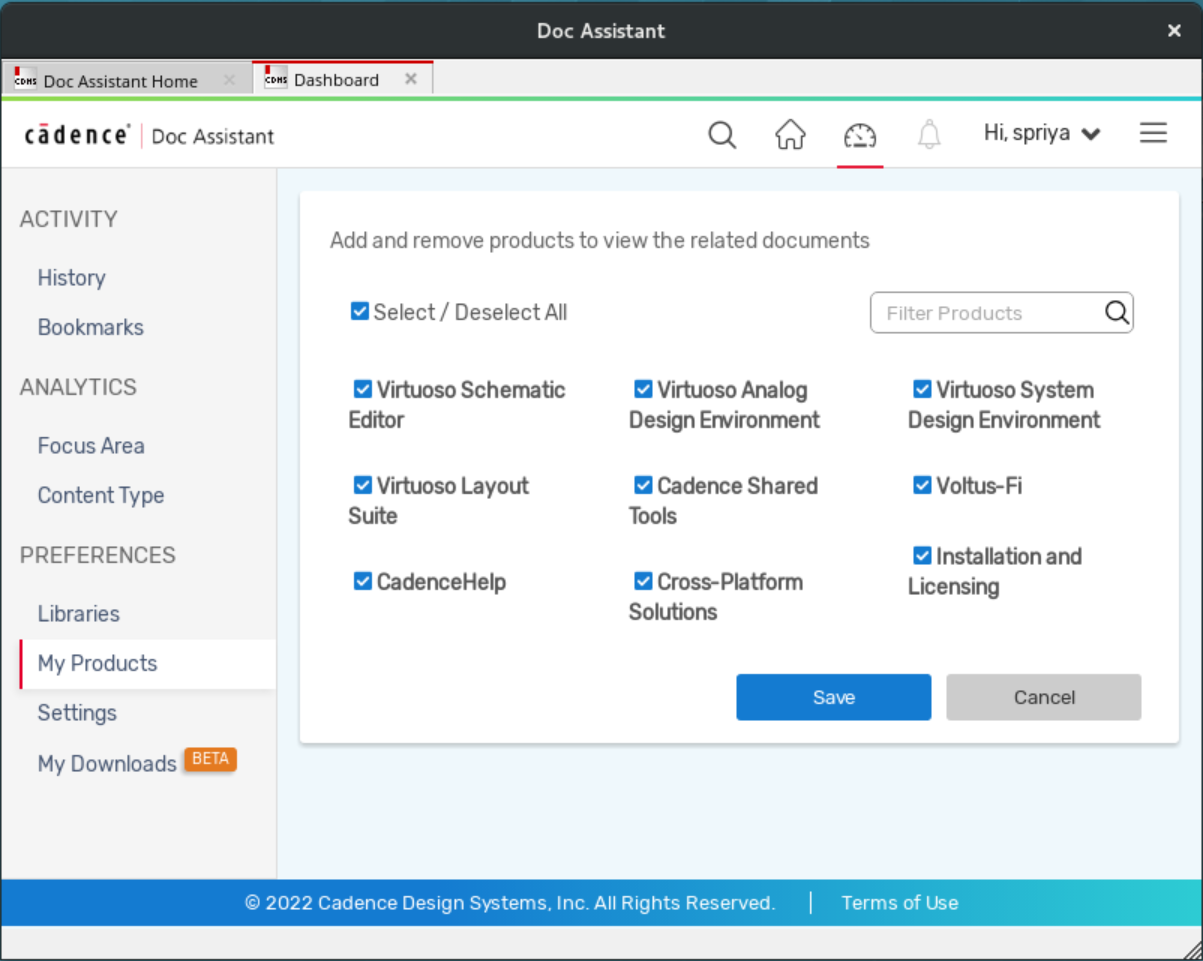
Task: Open the hamburger menu icon
Action: click(x=1153, y=133)
